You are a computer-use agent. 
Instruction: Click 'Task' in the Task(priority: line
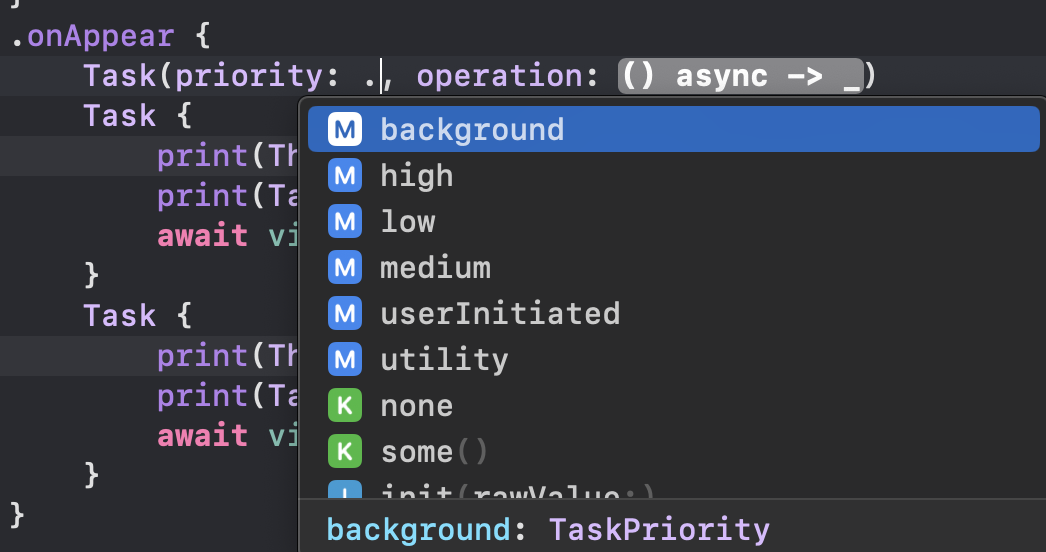pyautogui.click(x=119, y=76)
